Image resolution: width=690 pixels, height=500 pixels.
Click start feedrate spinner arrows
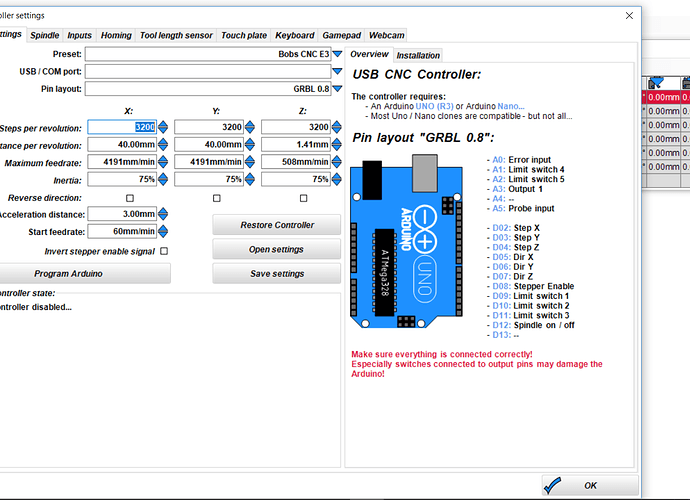pos(163,232)
